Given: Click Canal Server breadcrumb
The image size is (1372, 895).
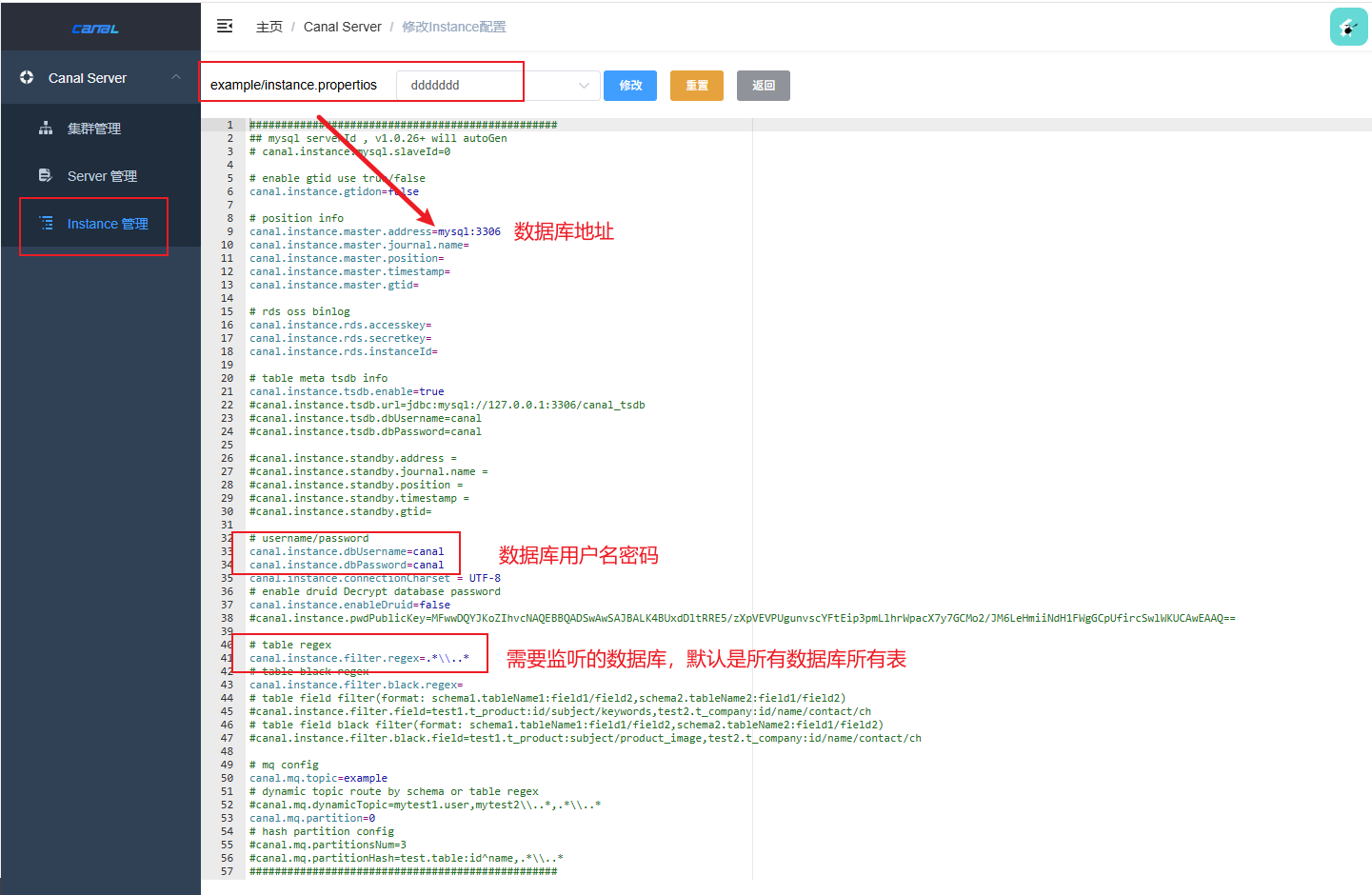Looking at the screenshot, I should point(343,27).
